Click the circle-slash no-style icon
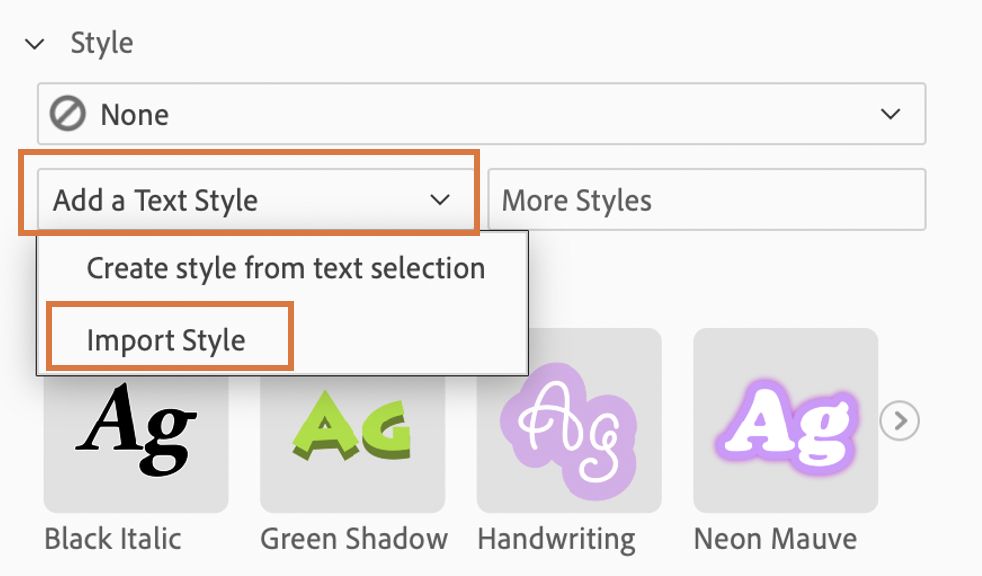Image resolution: width=982 pixels, height=576 pixels. pos(68,114)
